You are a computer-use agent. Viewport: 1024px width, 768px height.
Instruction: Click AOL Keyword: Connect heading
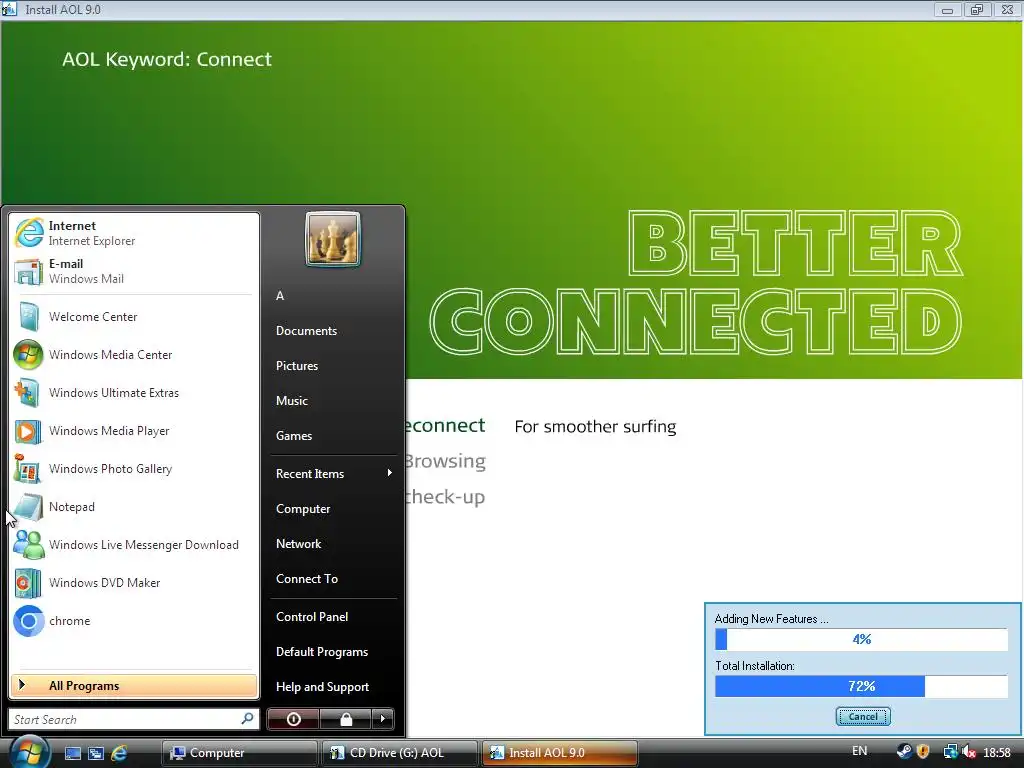coord(167,59)
